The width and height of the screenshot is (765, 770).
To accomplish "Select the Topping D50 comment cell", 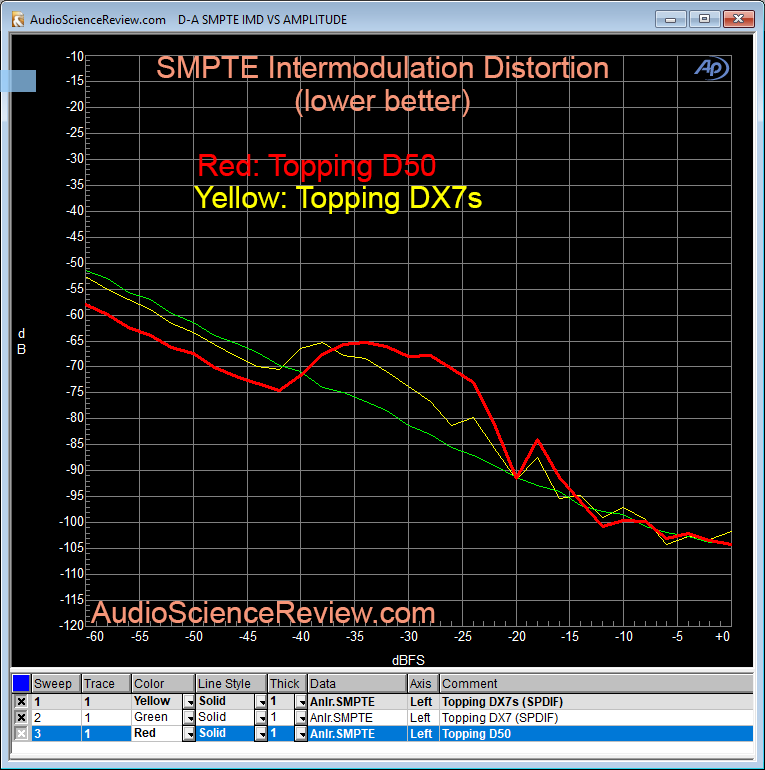I will 596,734.
